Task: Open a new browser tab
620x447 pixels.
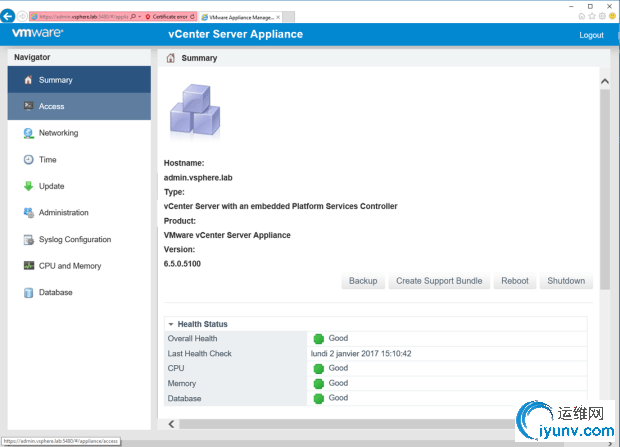Action: [x=289, y=17]
